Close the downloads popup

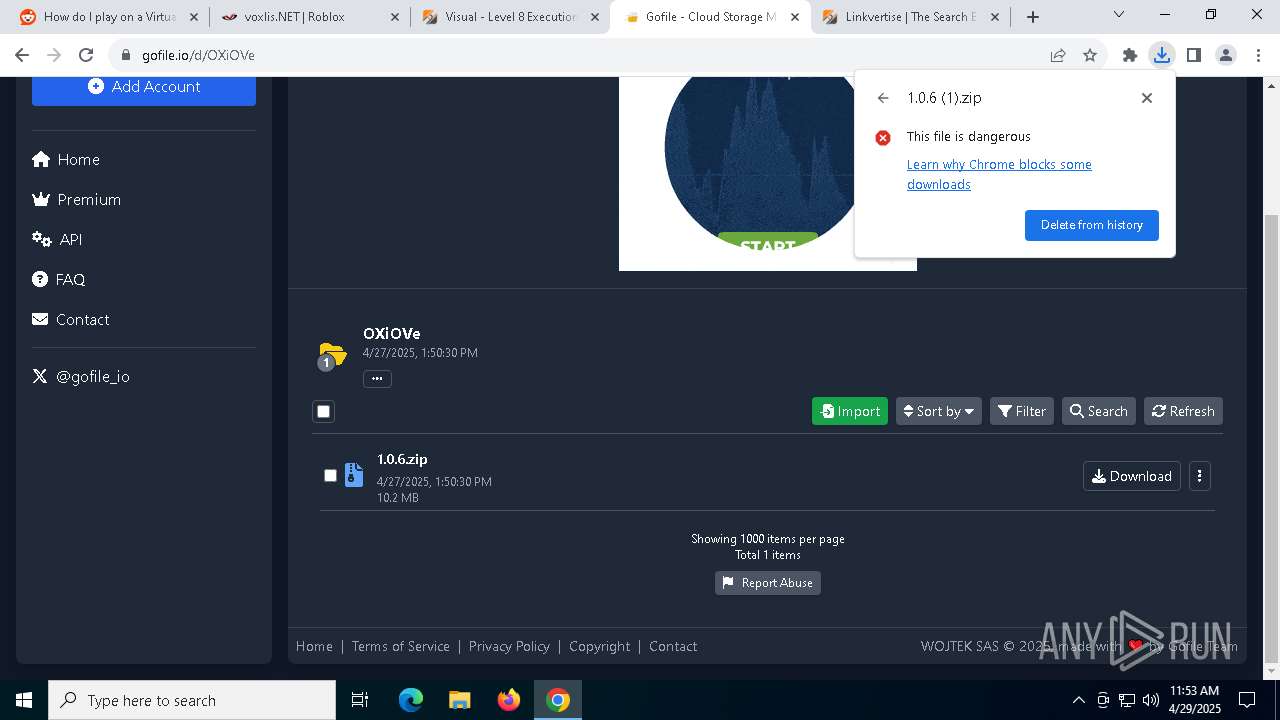(1147, 98)
